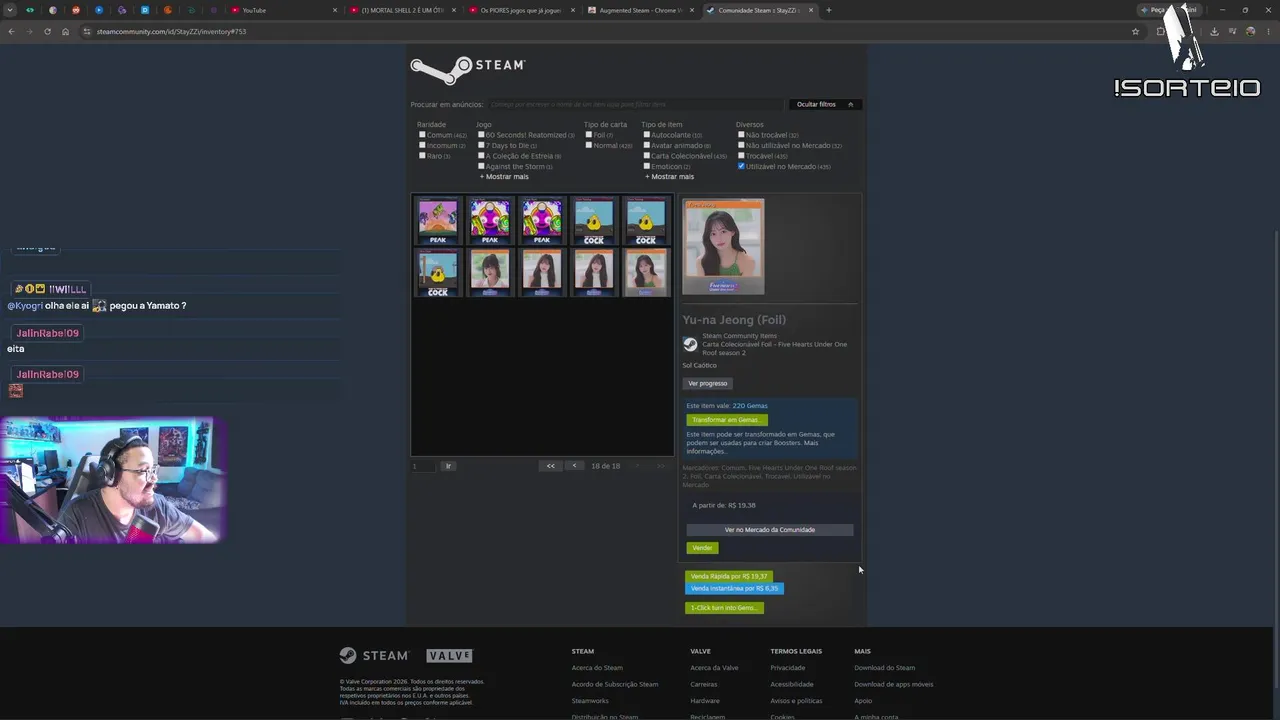This screenshot has height=720, width=1280.
Task: Open Ver no Mercado da Comunidade
Action: click(x=770, y=530)
